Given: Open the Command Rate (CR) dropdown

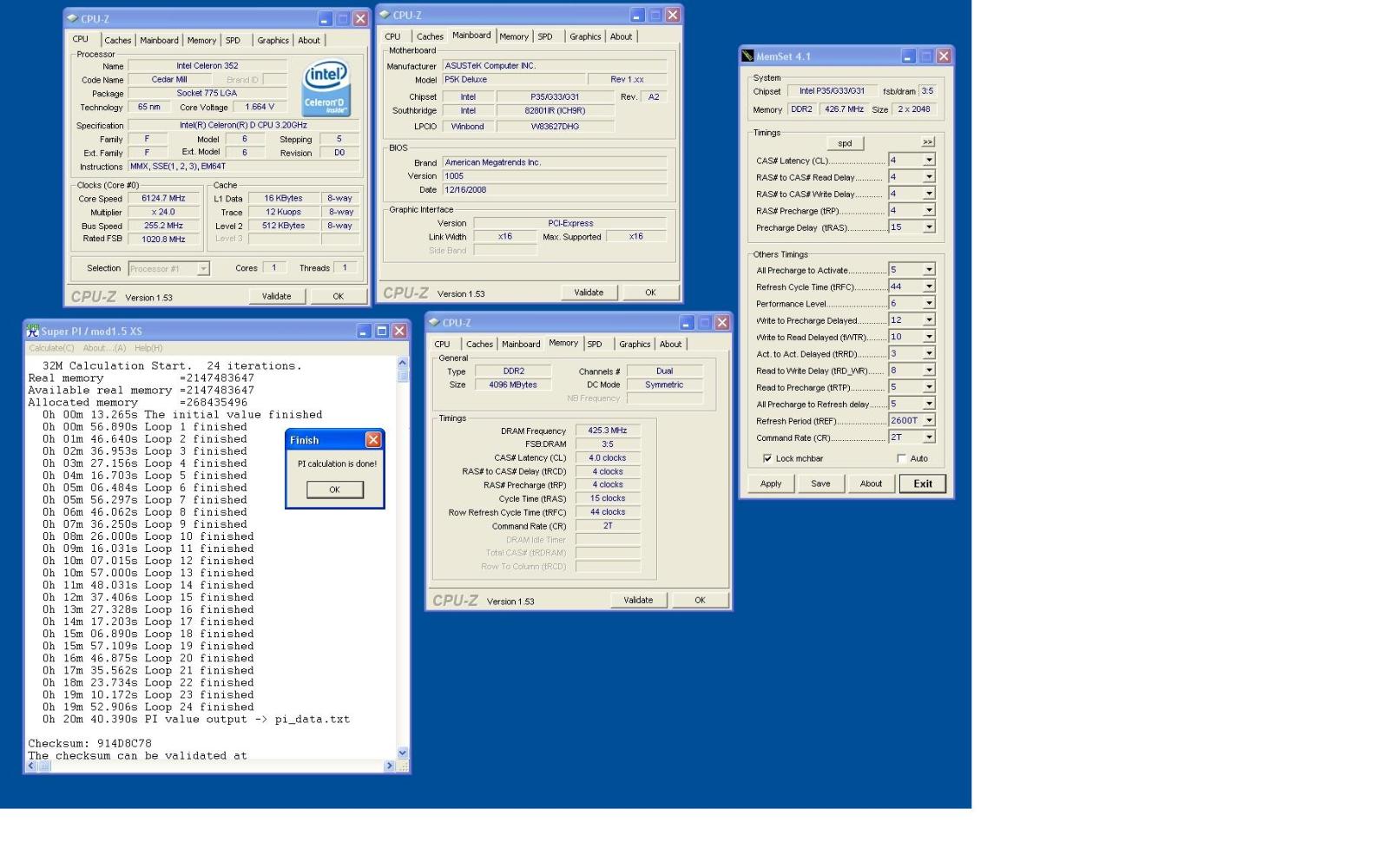Looking at the screenshot, I should coord(929,437).
